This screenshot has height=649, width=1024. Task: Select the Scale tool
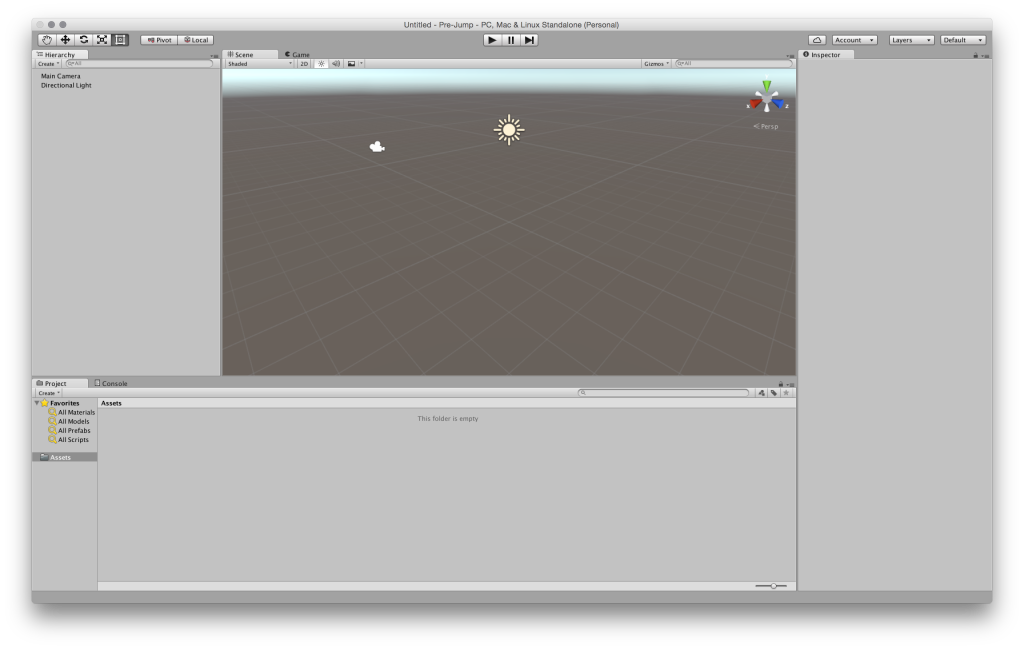[104, 39]
